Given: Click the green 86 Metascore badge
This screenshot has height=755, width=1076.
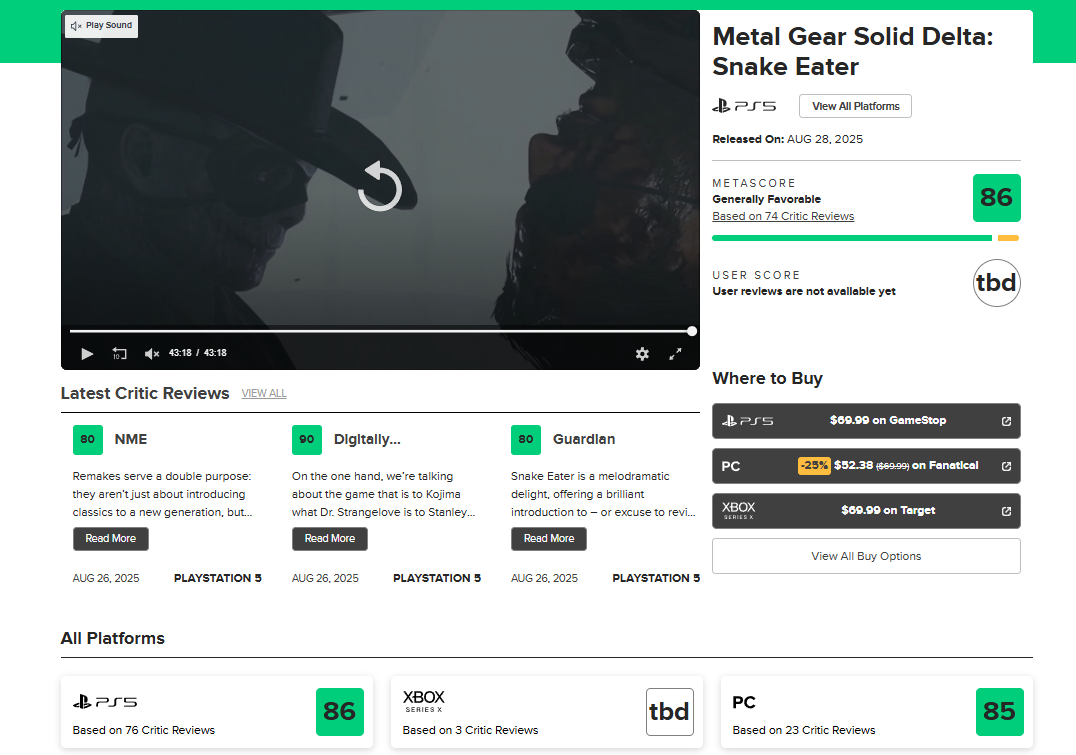Looking at the screenshot, I should point(996,198).
